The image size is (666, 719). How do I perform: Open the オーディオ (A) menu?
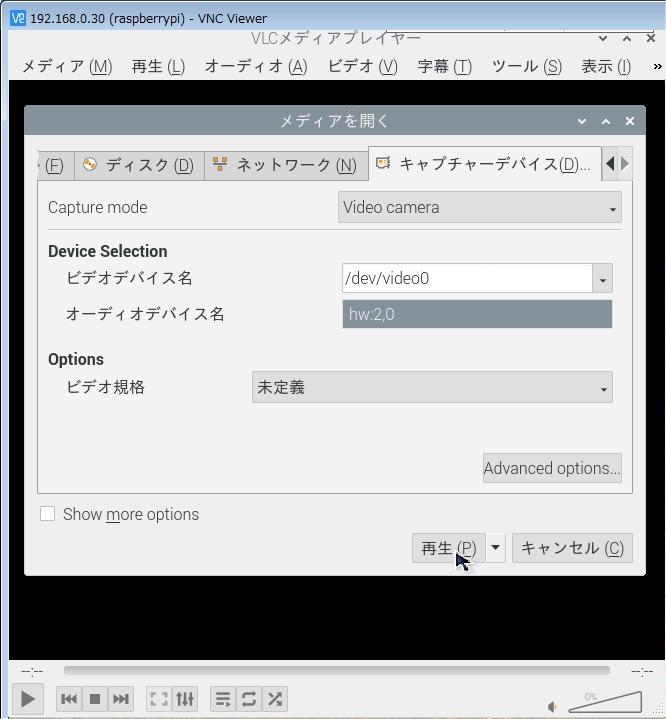[256, 66]
